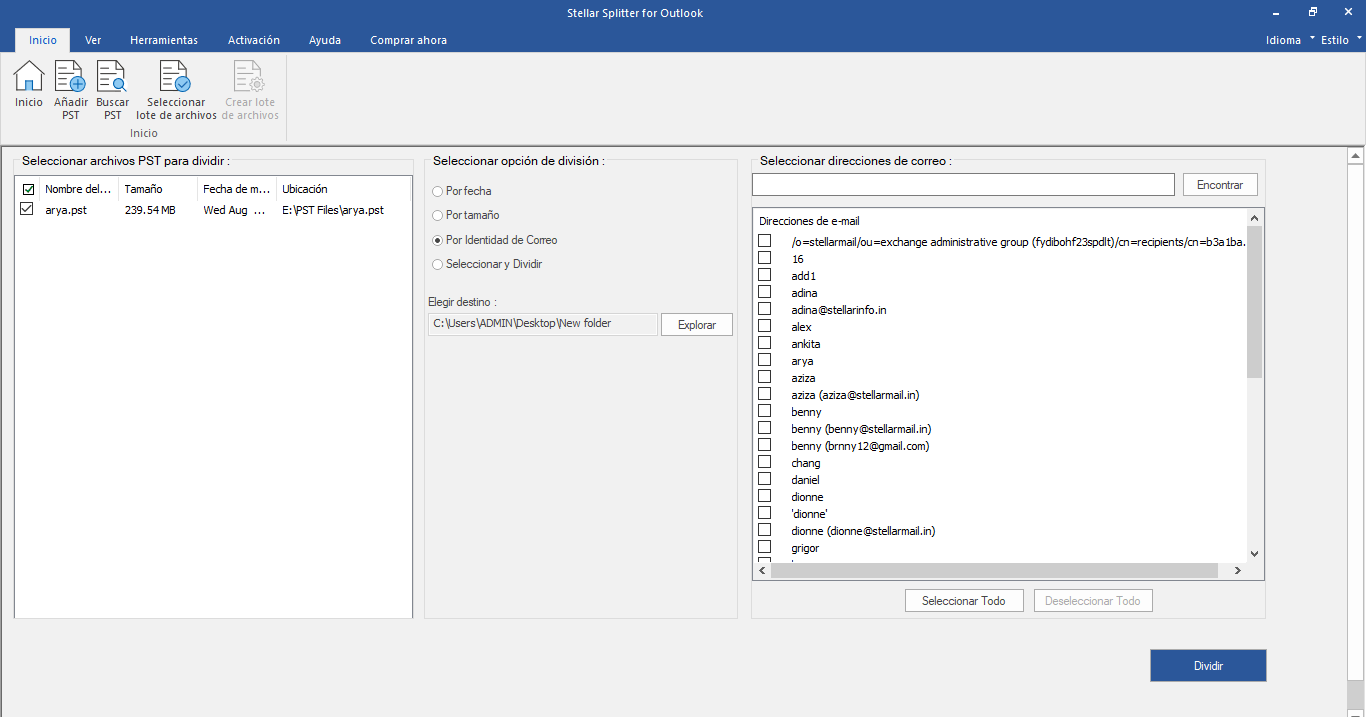Click the Direcciones de e-mail list header
1366x717 pixels.
(809, 221)
